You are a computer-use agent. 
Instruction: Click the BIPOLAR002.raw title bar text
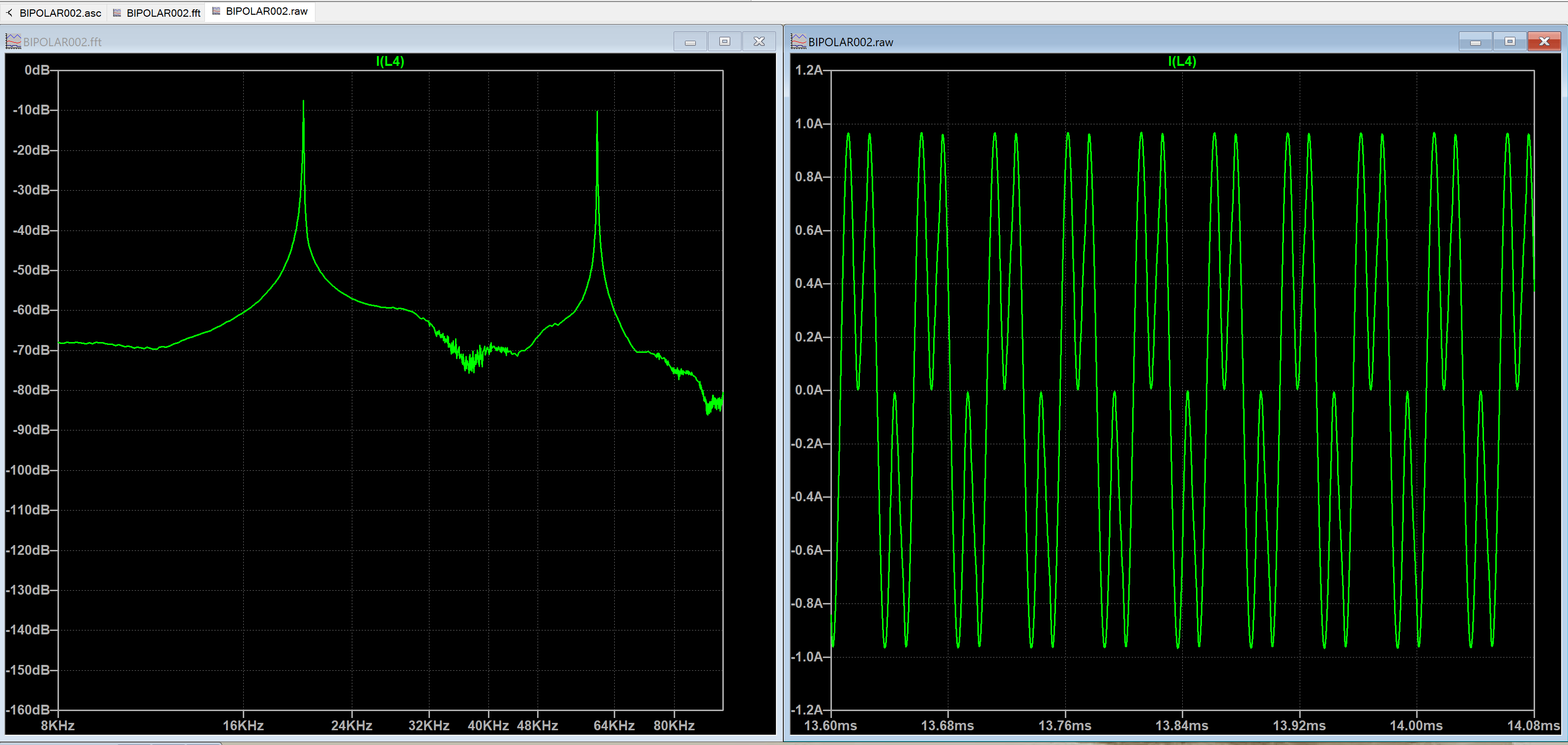[x=851, y=42]
